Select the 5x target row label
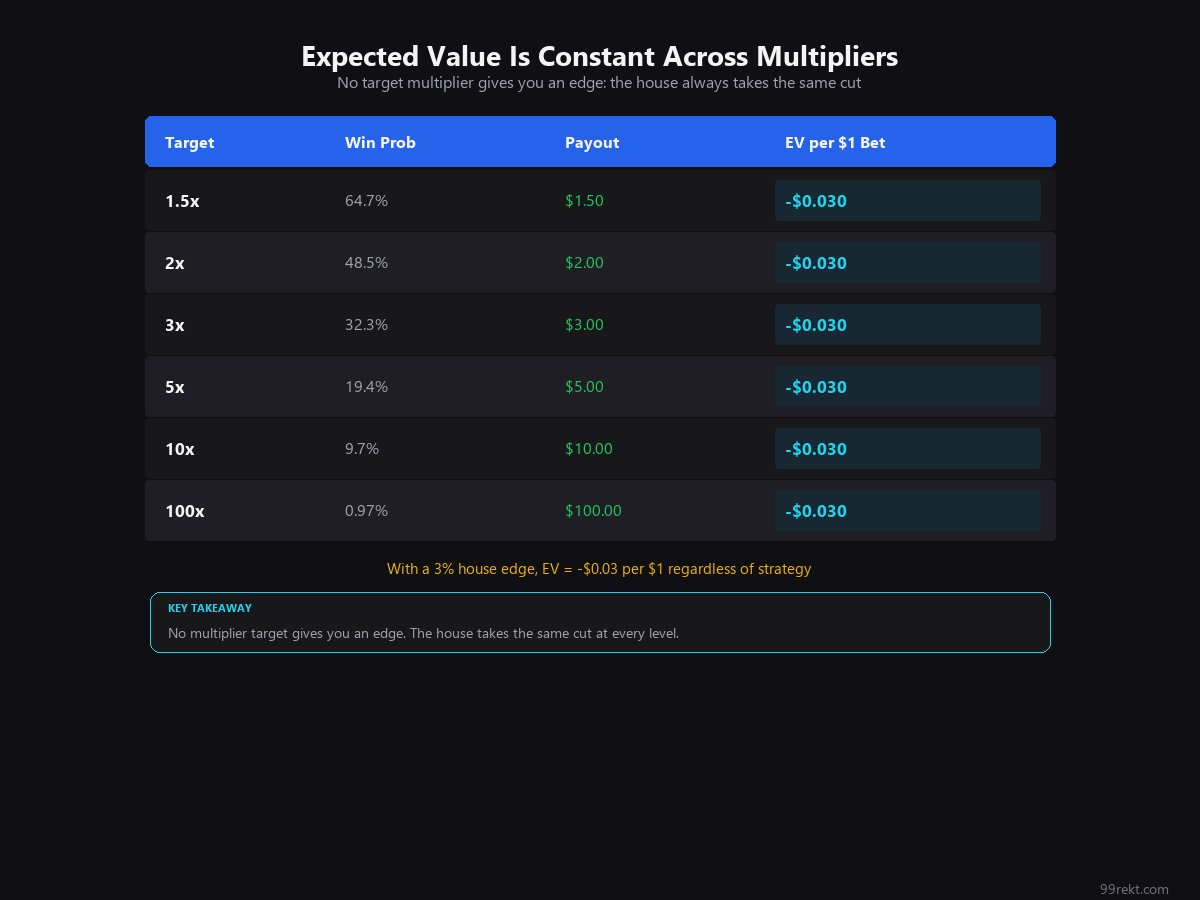Image resolution: width=1200 pixels, height=900 pixels. [x=175, y=387]
